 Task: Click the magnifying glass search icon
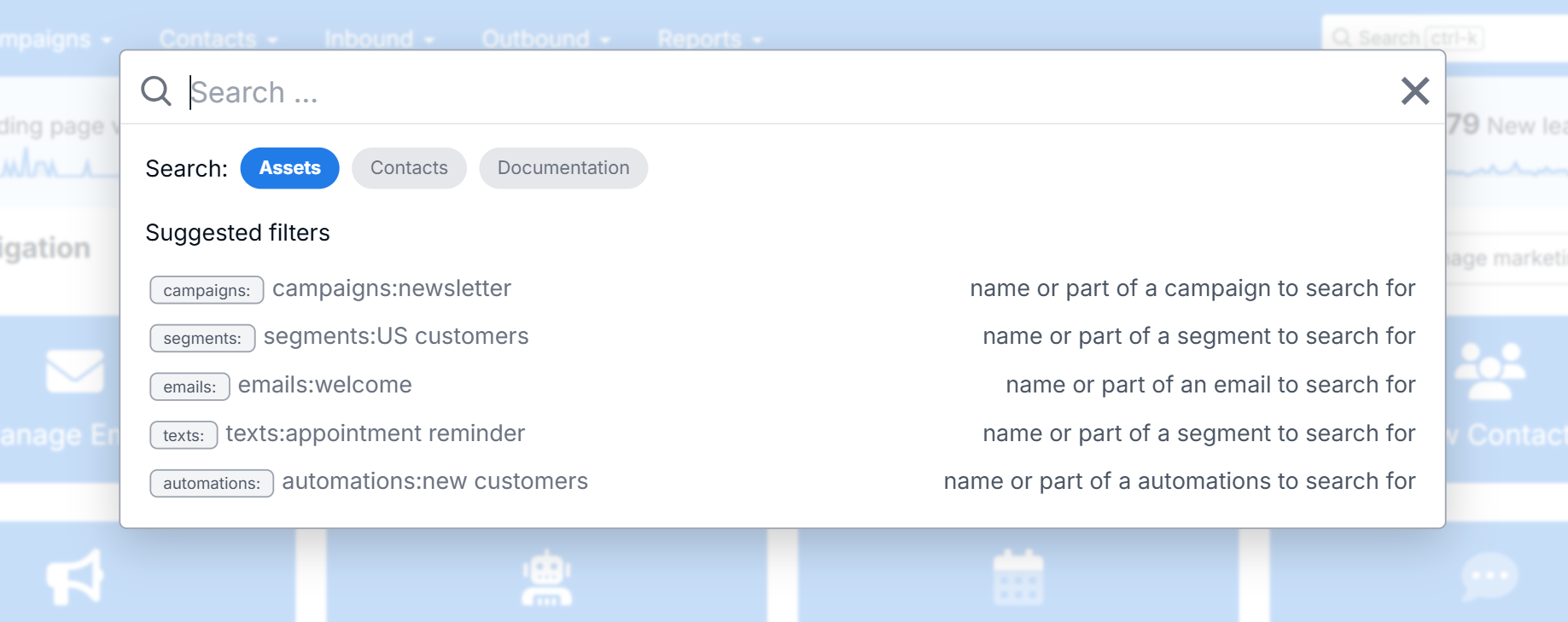tap(156, 90)
